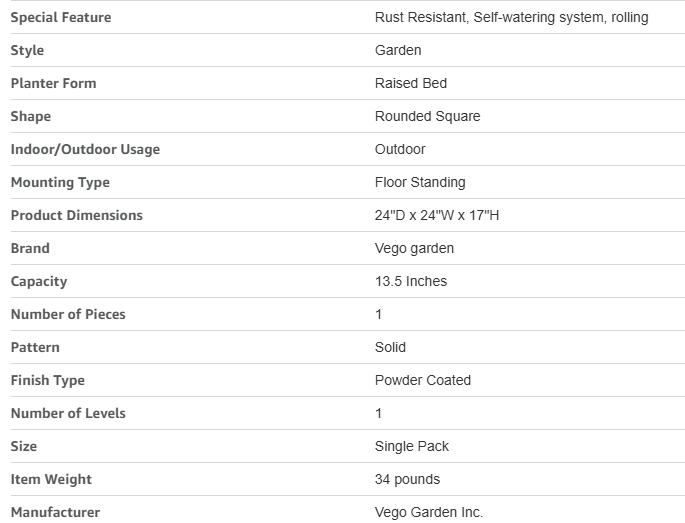
Task: Click the Planter Form label
Action: click(x=53, y=83)
